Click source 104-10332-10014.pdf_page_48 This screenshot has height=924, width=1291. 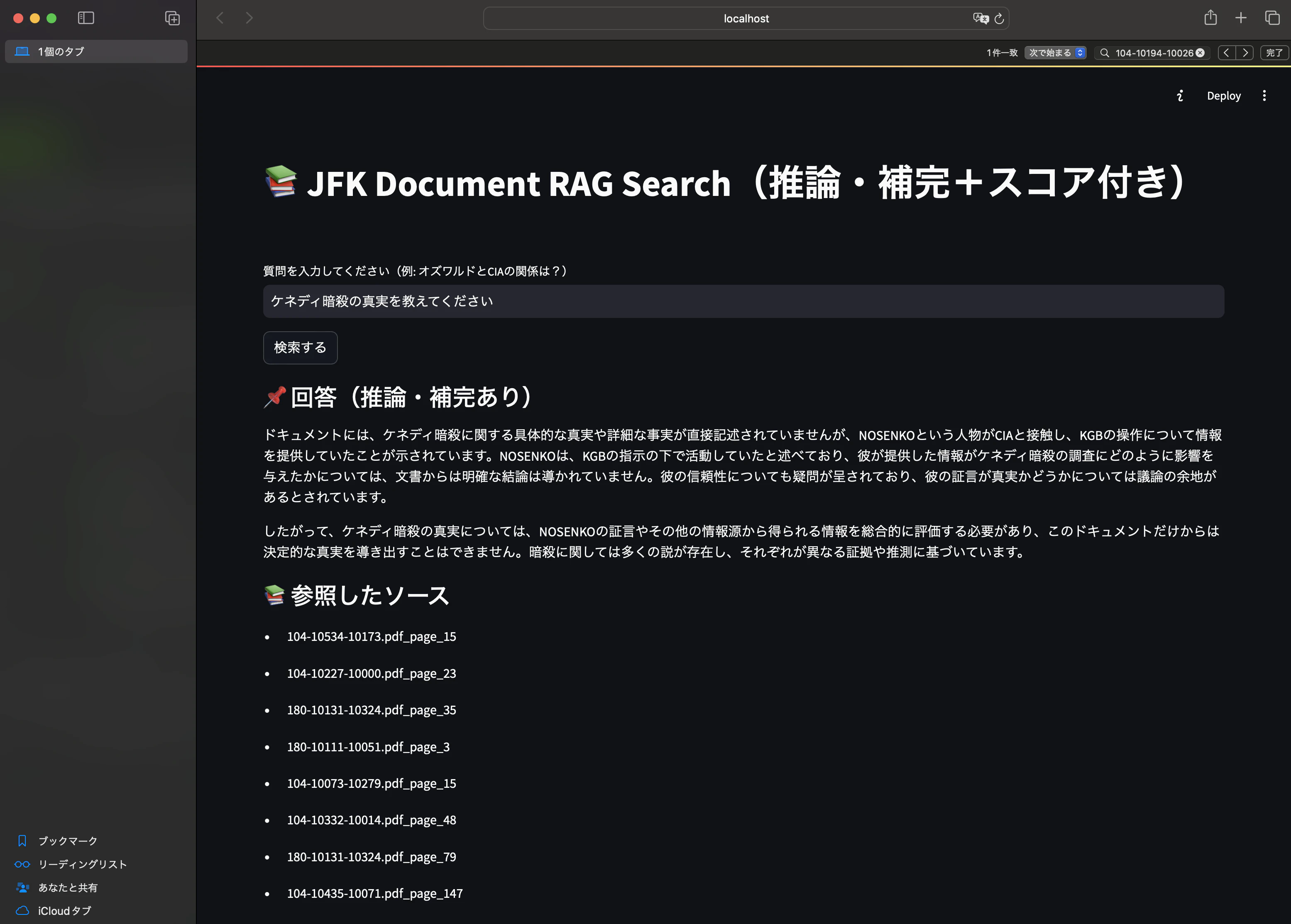pyautogui.click(x=372, y=821)
